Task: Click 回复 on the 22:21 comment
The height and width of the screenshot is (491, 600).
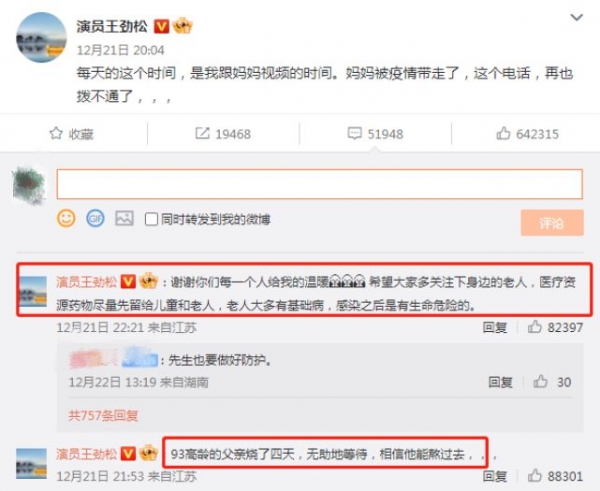Action: (495, 327)
